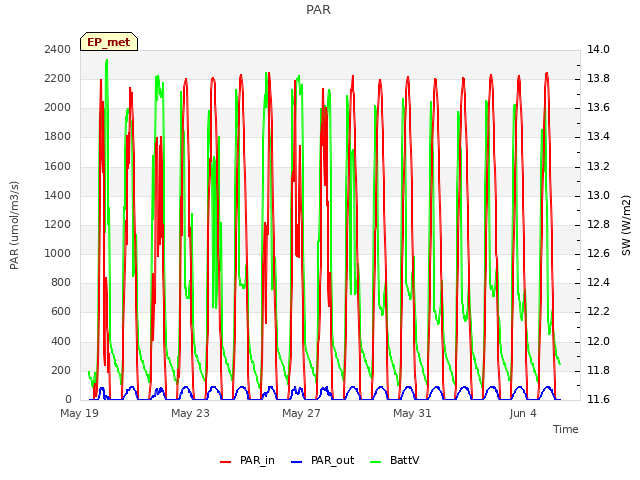Toggle the BattV legend entry
This screenshot has width=640, height=480.
tap(394, 460)
